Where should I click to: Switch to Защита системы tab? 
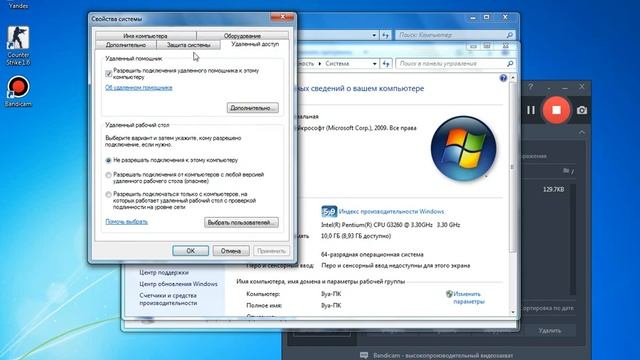189,45
